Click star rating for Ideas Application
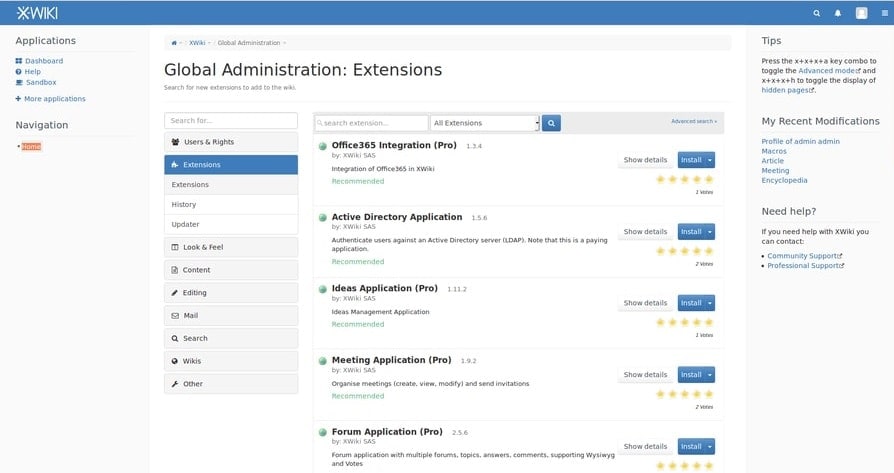The width and height of the screenshot is (894, 473). tap(685, 323)
